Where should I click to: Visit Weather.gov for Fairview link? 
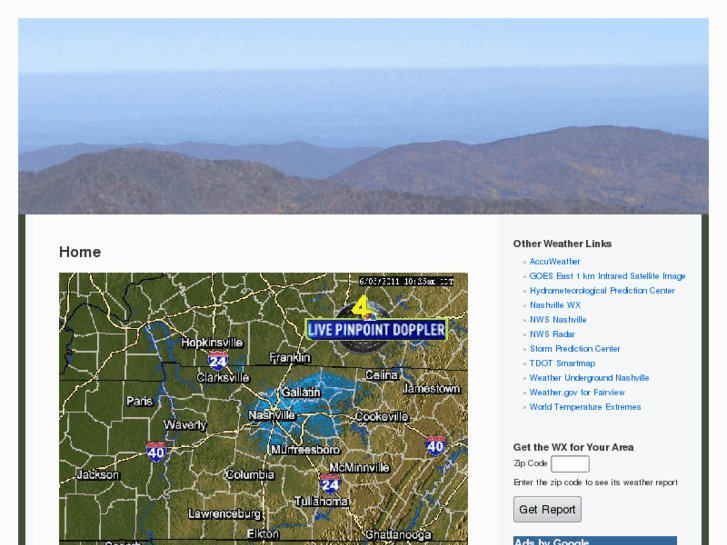click(577, 392)
